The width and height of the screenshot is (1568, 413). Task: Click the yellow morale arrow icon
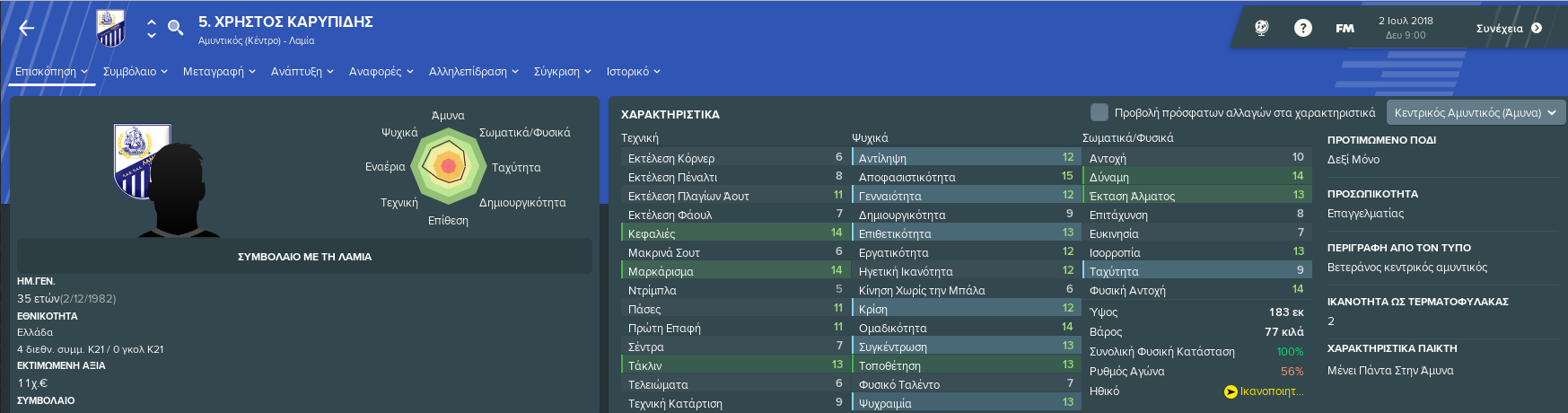point(1231,391)
